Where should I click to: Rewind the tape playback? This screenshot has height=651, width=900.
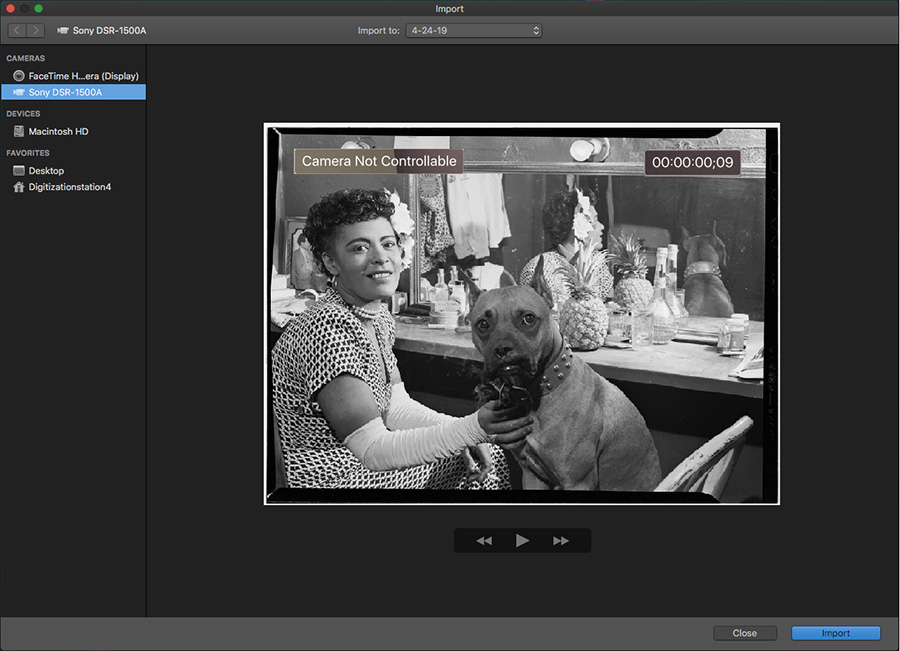tap(484, 541)
